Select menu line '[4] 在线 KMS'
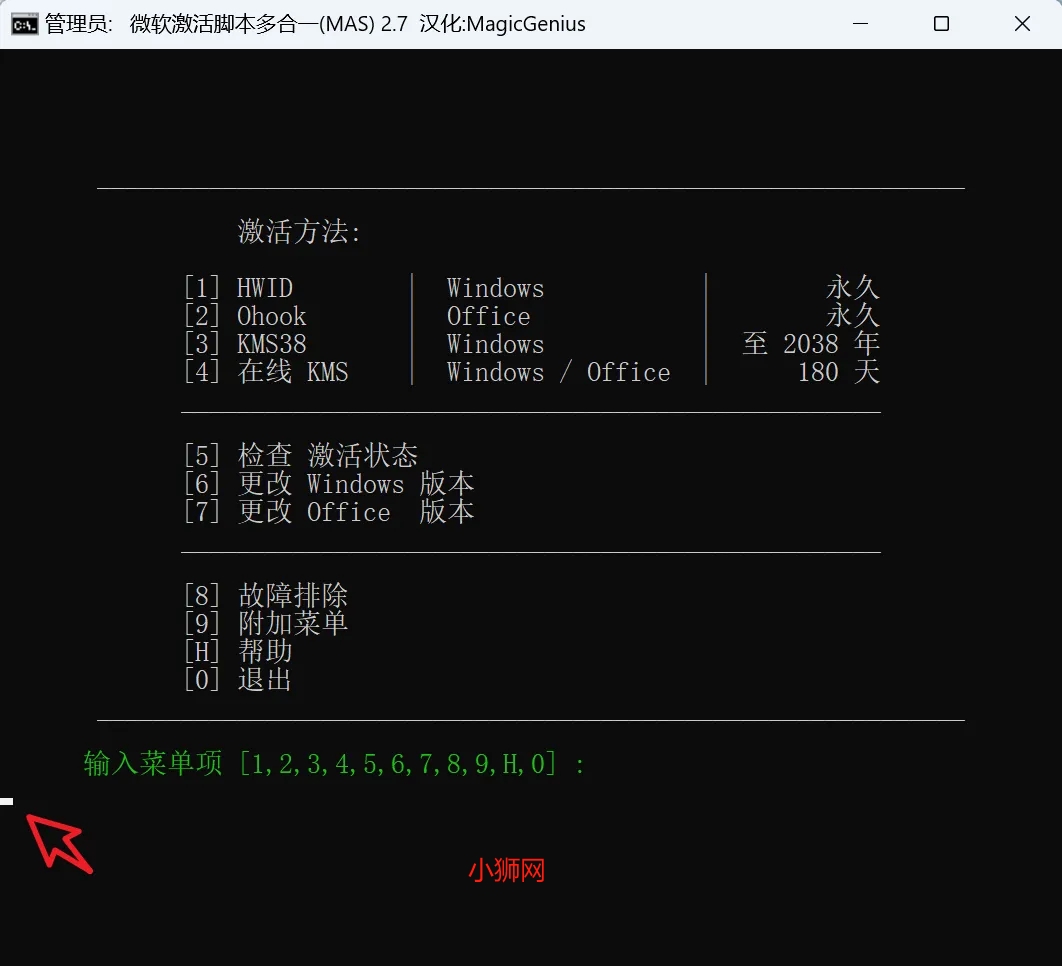The height and width of the screenshot is (966, 1062). (x=266, y=372)
